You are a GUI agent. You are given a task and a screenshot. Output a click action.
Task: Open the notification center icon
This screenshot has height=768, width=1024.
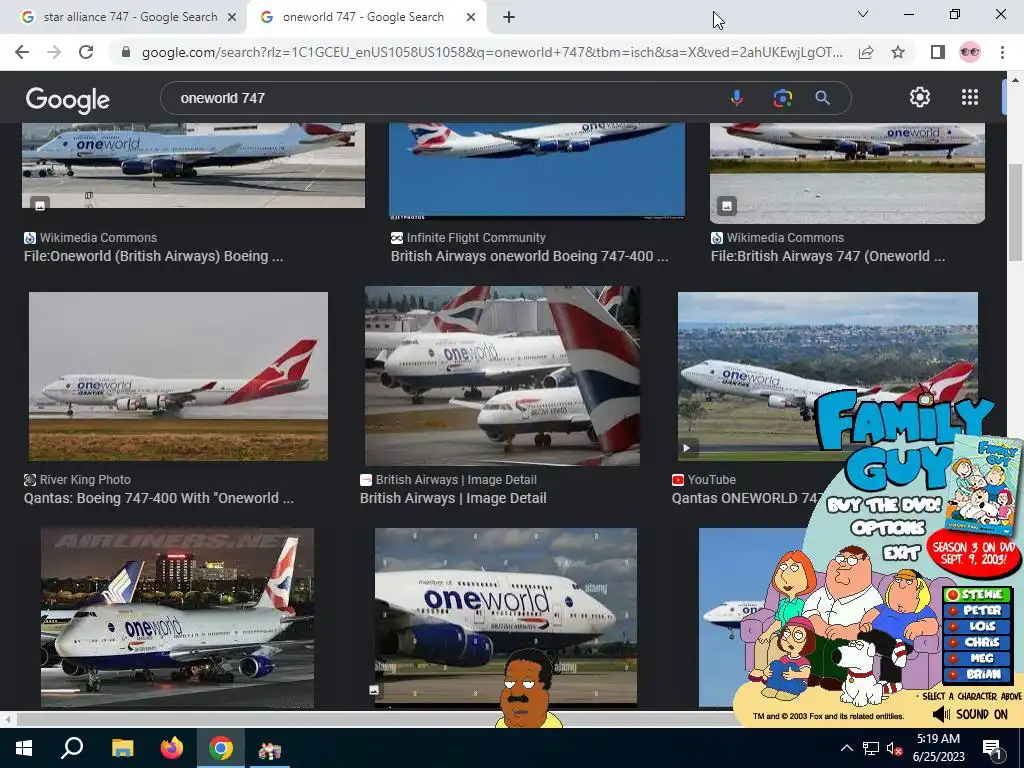[993, 748]
